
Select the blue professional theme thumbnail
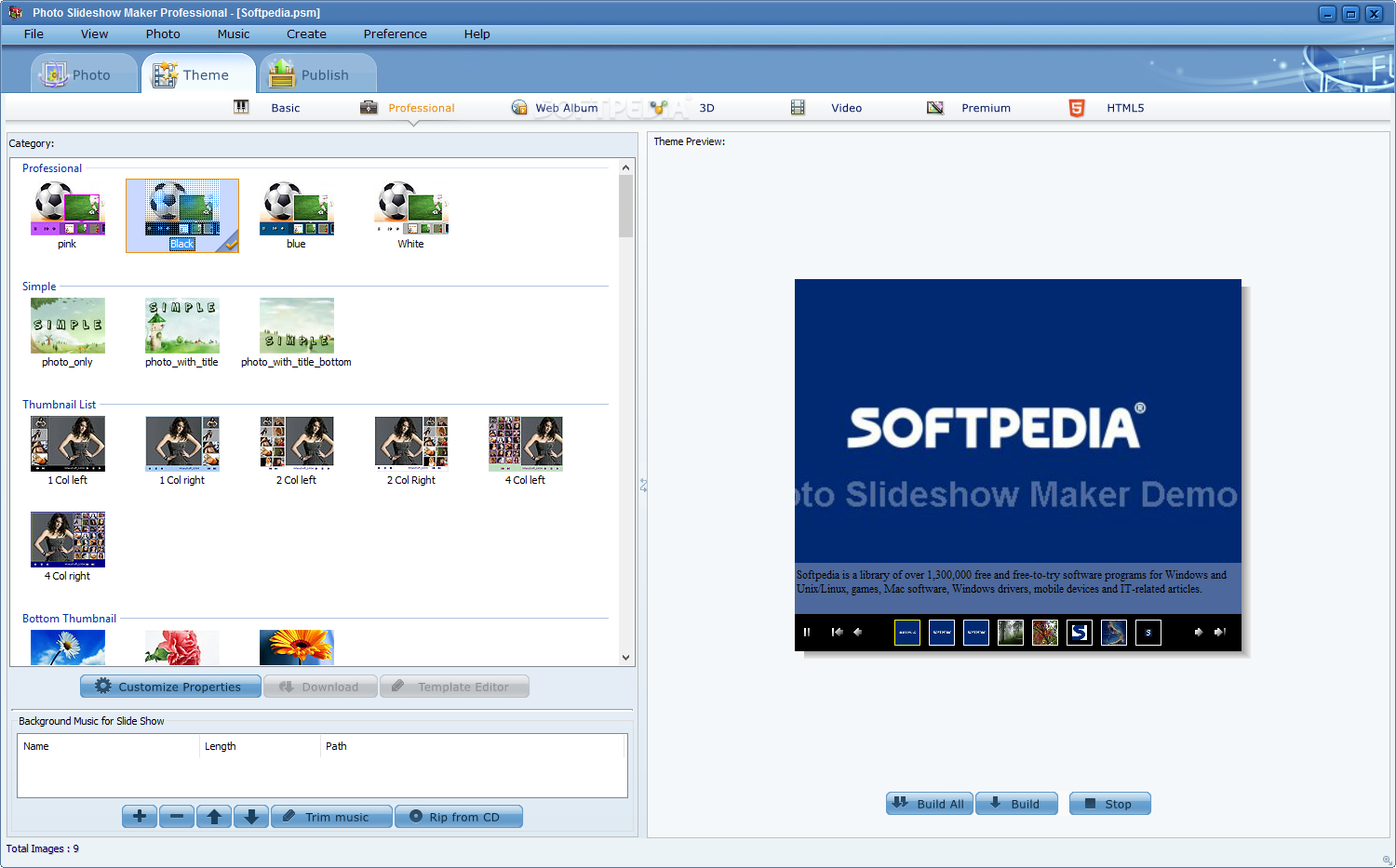tap(296, 208)
